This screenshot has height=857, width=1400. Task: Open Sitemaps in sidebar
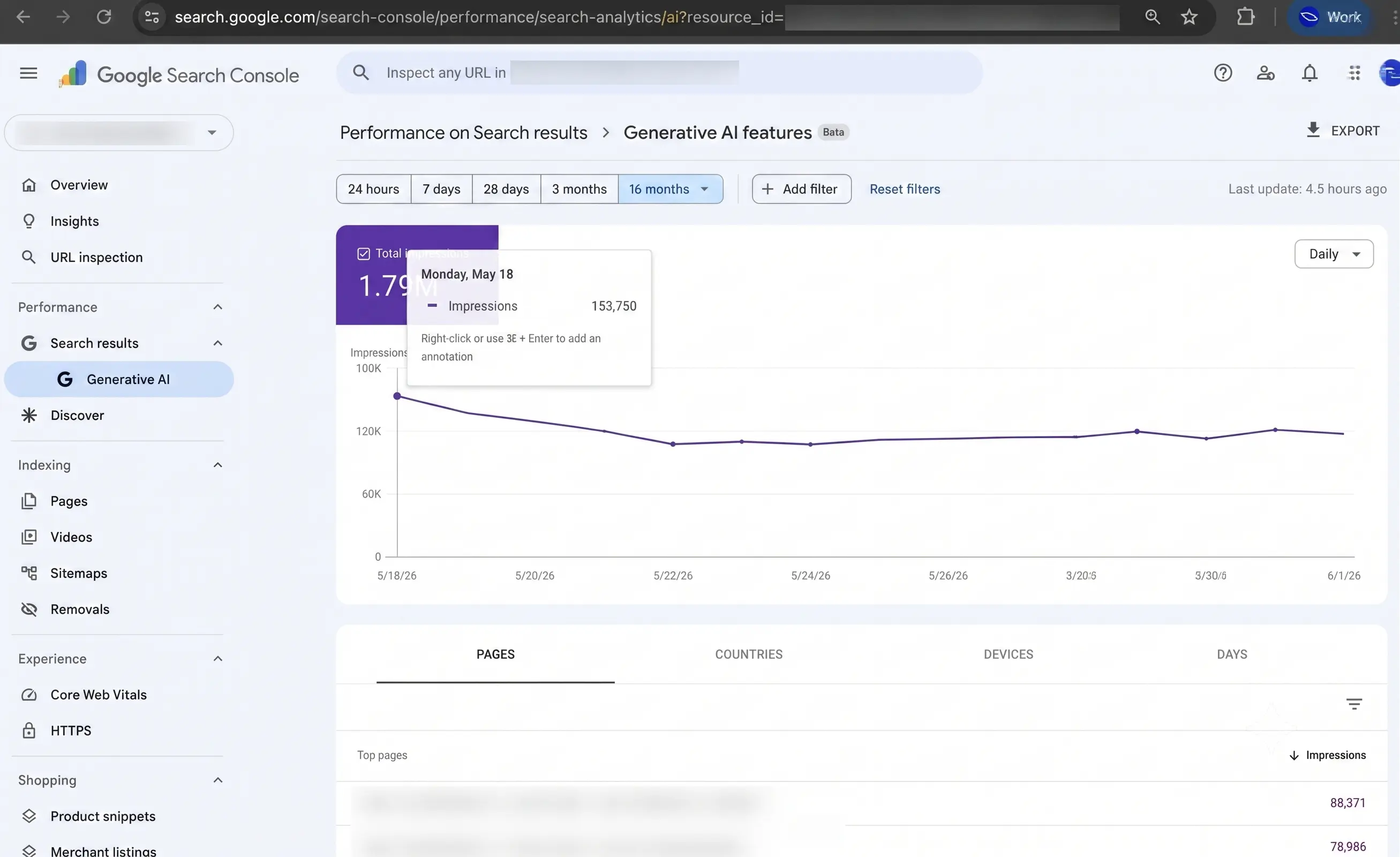coord(78,574)
